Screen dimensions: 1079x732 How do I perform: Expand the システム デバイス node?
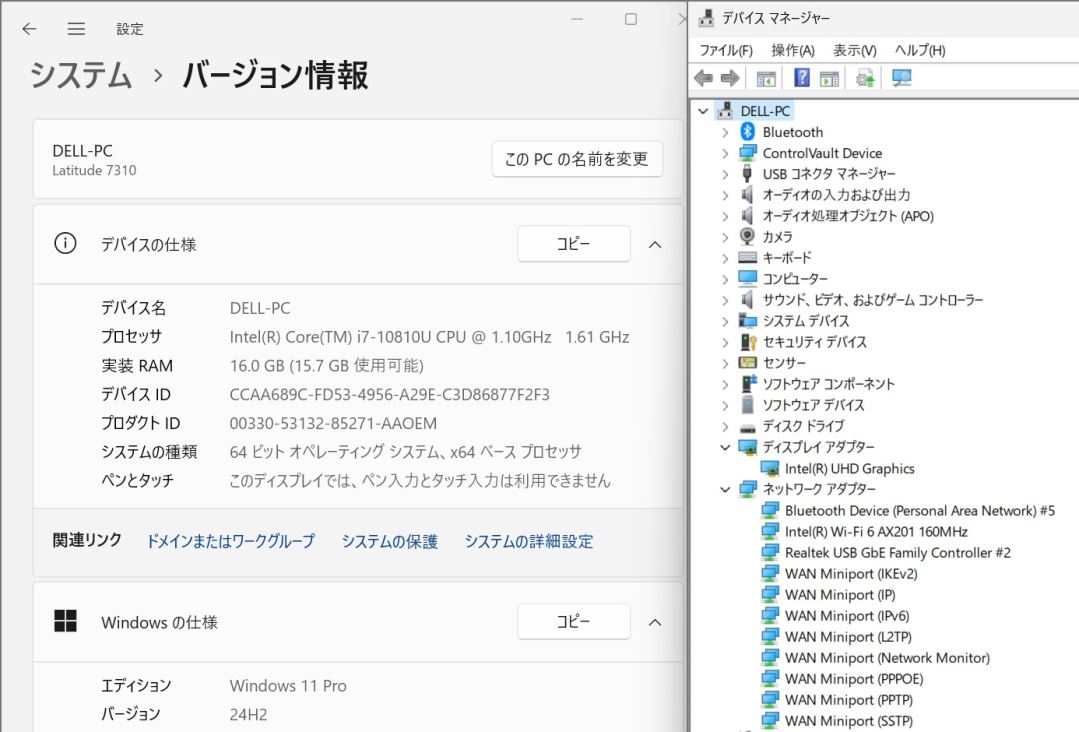point(725,321)
